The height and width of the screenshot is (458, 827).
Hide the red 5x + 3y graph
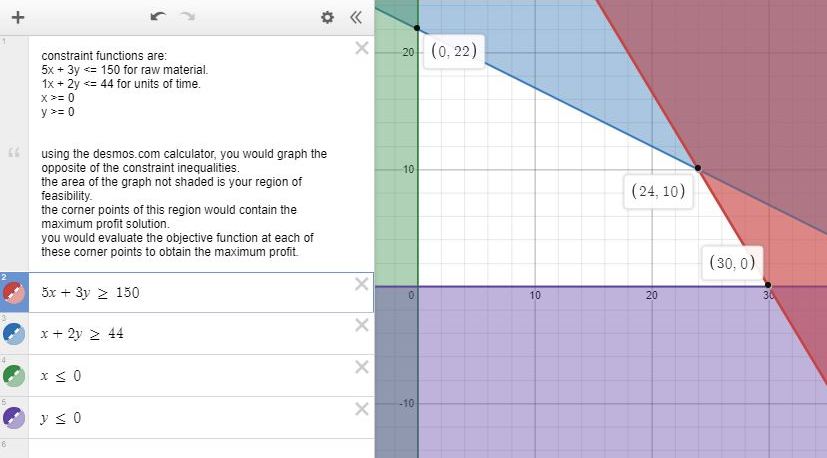[x=14, y=292]
